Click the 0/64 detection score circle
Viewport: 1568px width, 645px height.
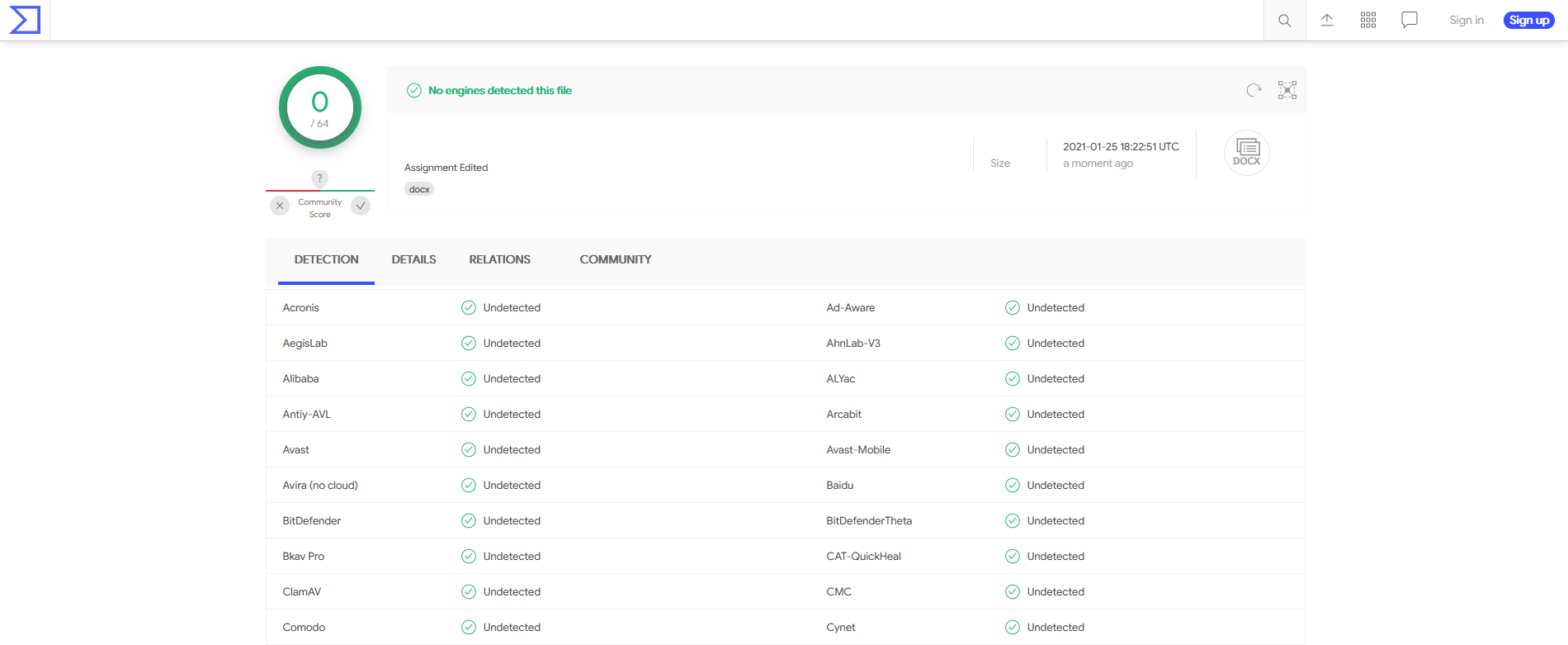tap(320, 107)
